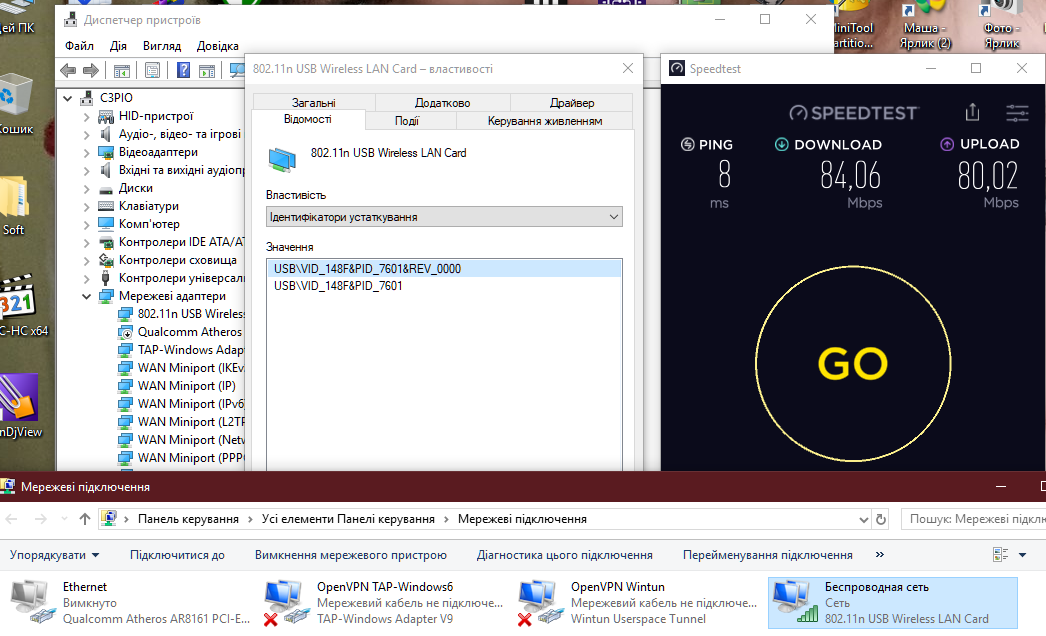Toggle the action pane icon in Device Manager toolbar
Screen dimensions: 1046x636
click(x=207, y=71)
